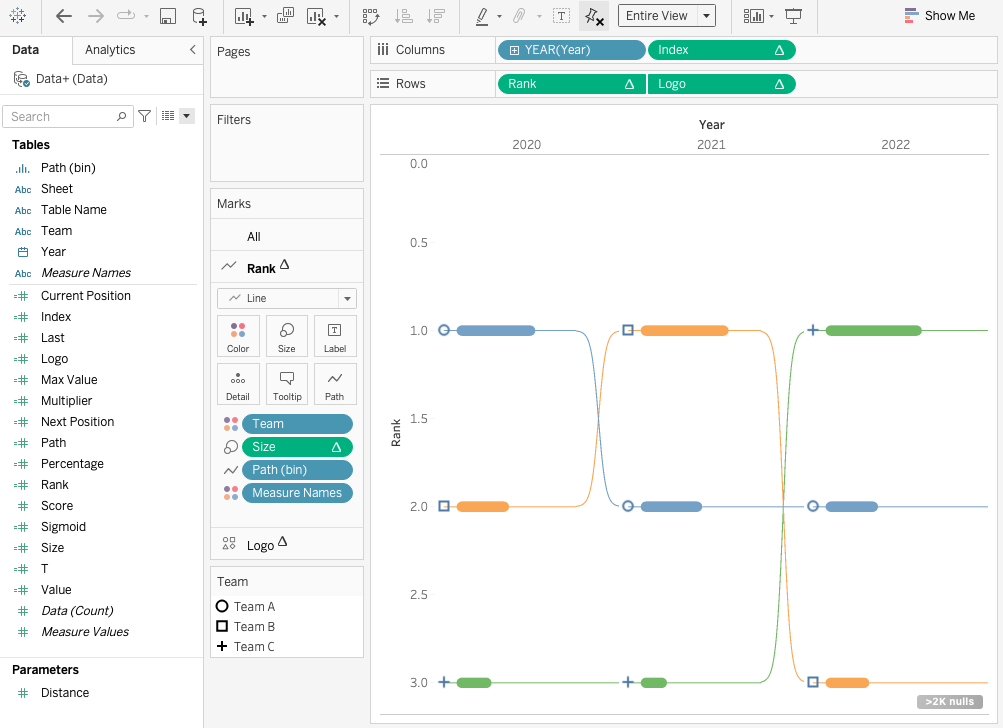Click the 2021 year column header
1003x728 pixels.
pyautogui.click(x=711, y=145)
